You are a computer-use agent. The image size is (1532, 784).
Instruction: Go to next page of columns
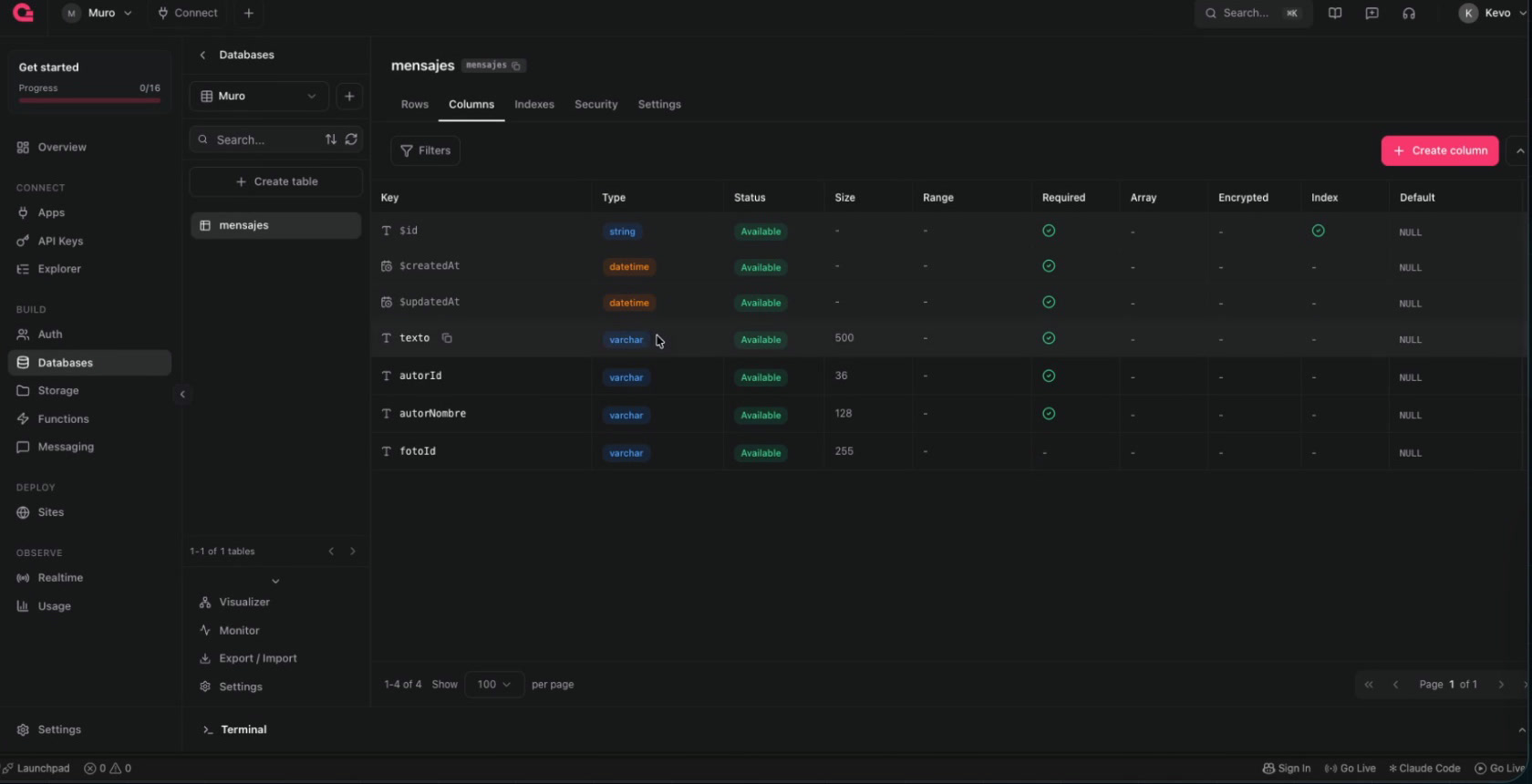coord(1501,685)
